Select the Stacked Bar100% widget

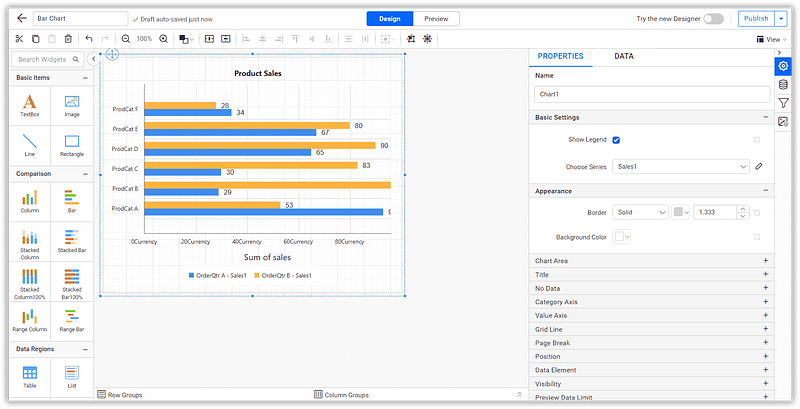point(72,284)
